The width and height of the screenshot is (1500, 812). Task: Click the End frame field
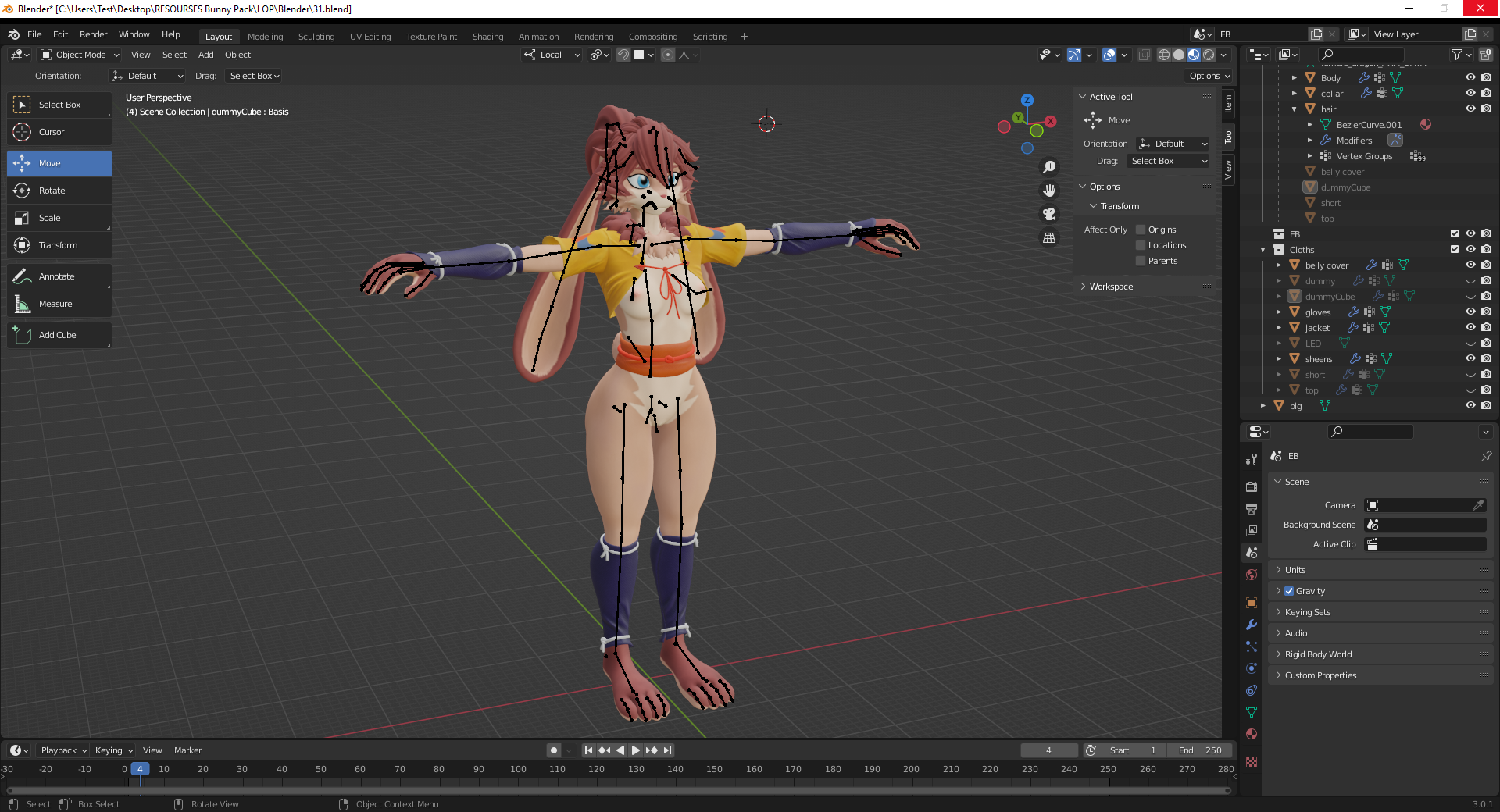click(x=1200, y=750)
